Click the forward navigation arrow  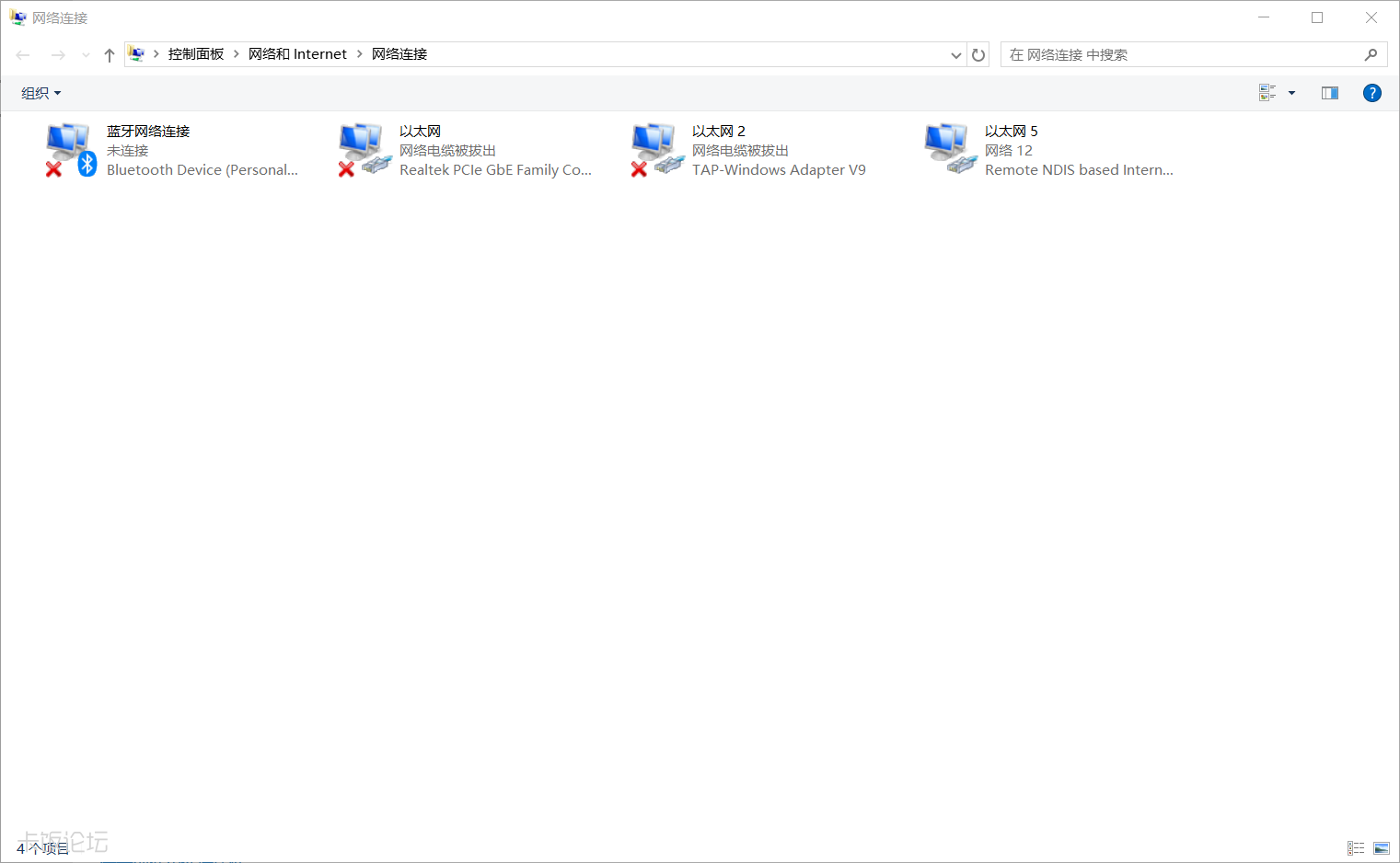(x=58, y=54)
